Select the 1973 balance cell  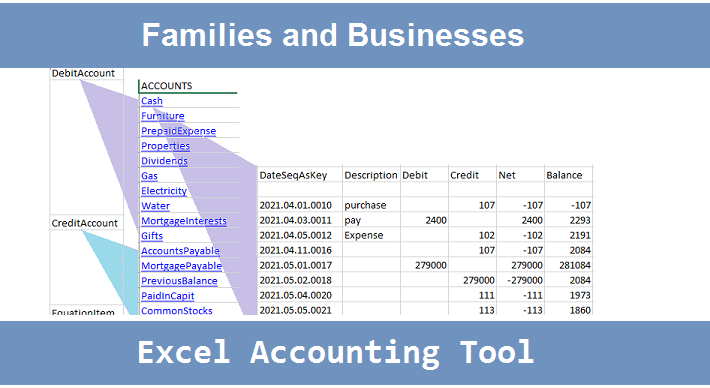click(x=568, y=295)
